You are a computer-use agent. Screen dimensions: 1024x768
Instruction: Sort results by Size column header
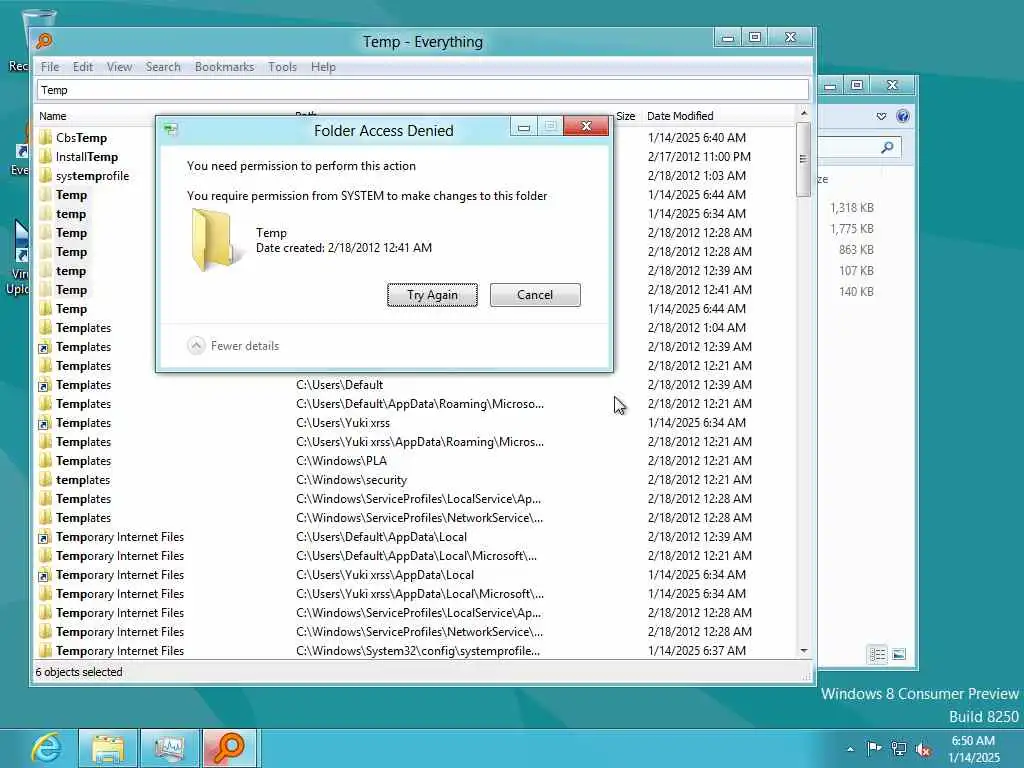626,116
